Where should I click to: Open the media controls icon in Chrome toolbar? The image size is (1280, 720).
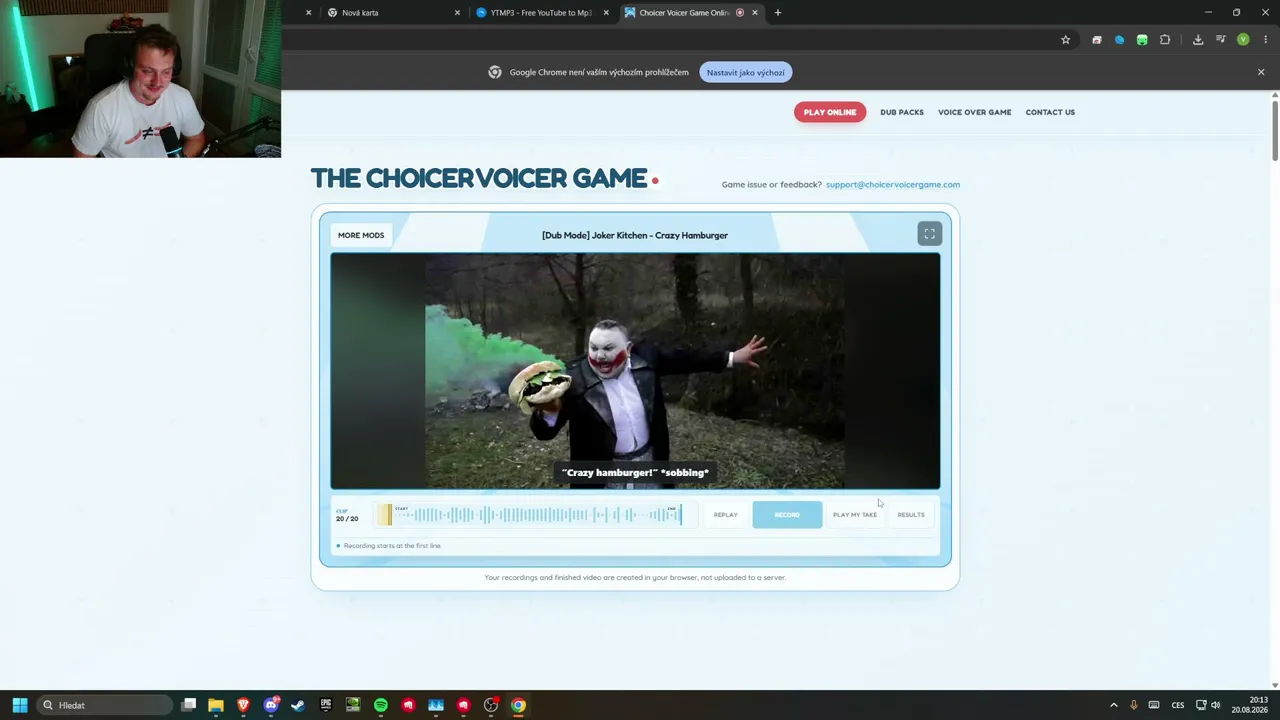1221,40
